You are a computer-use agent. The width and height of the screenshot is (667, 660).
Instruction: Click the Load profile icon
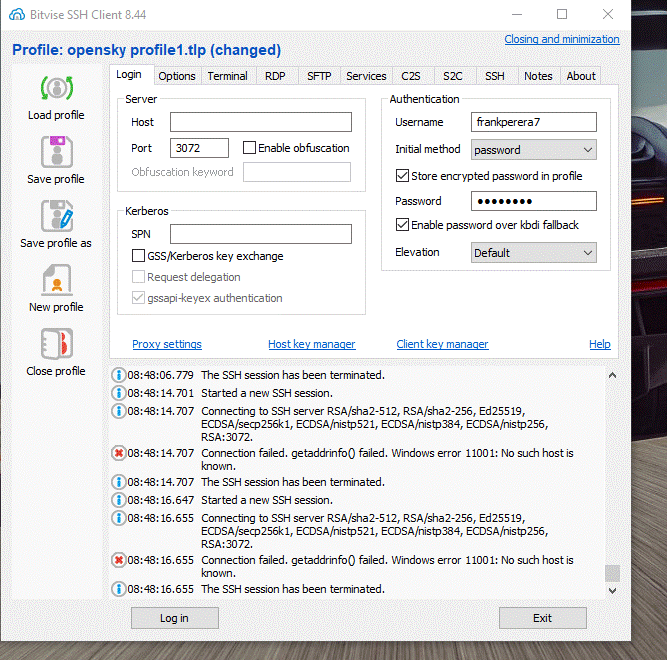coord(57,88)
